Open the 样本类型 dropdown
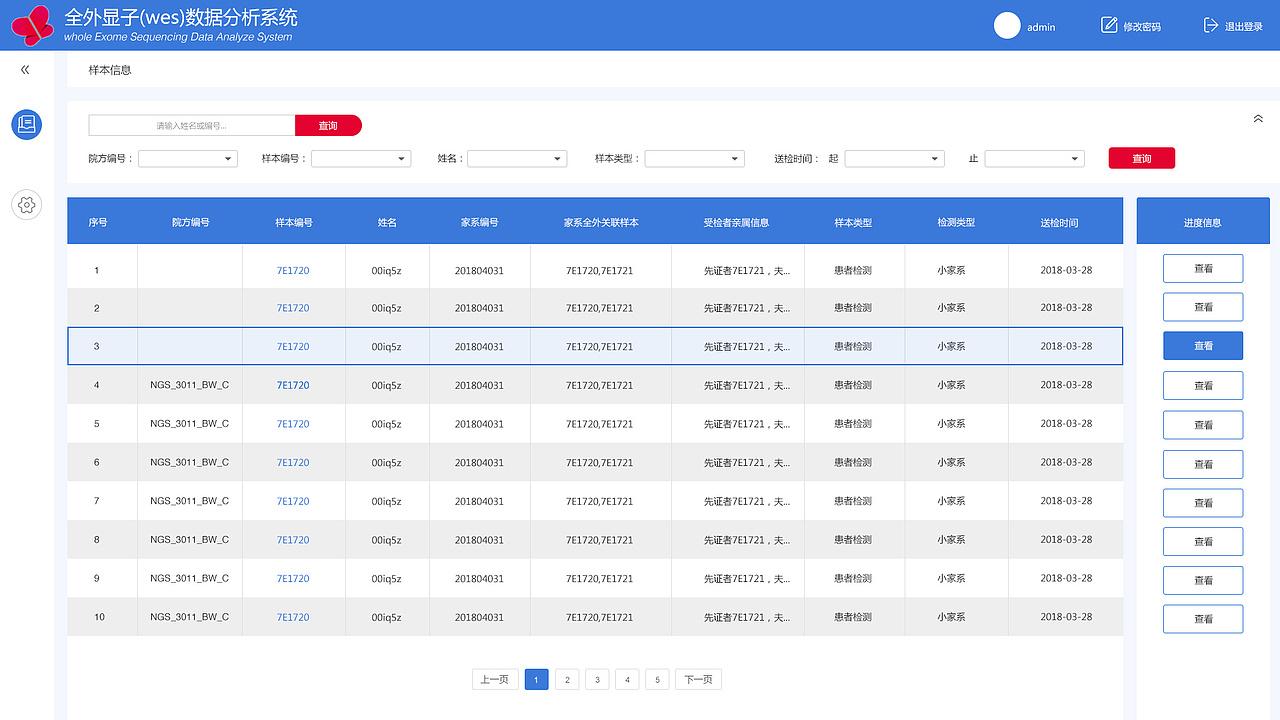The image size is (1280, 720). click(695, 158)
